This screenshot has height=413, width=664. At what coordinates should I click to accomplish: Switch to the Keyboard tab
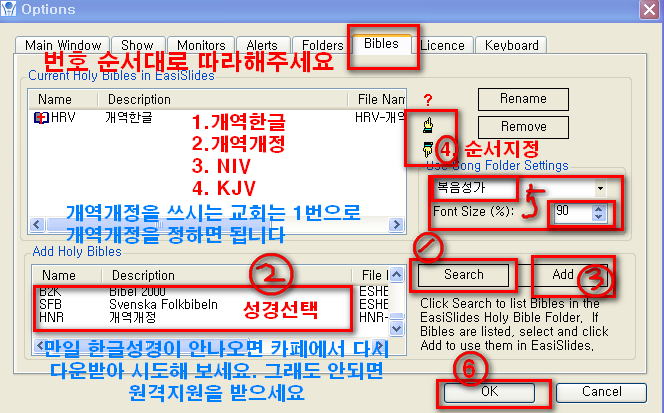(x=511, y=45)
